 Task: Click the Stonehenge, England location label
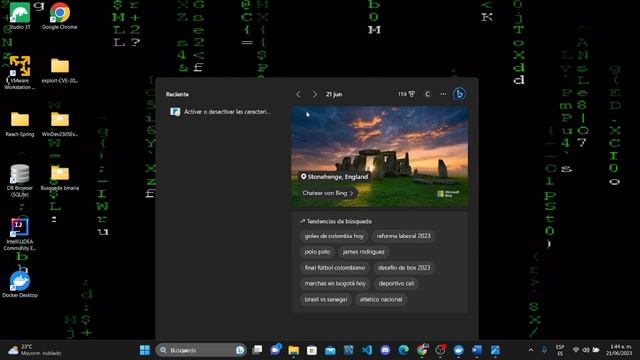(x=334, y=177)
